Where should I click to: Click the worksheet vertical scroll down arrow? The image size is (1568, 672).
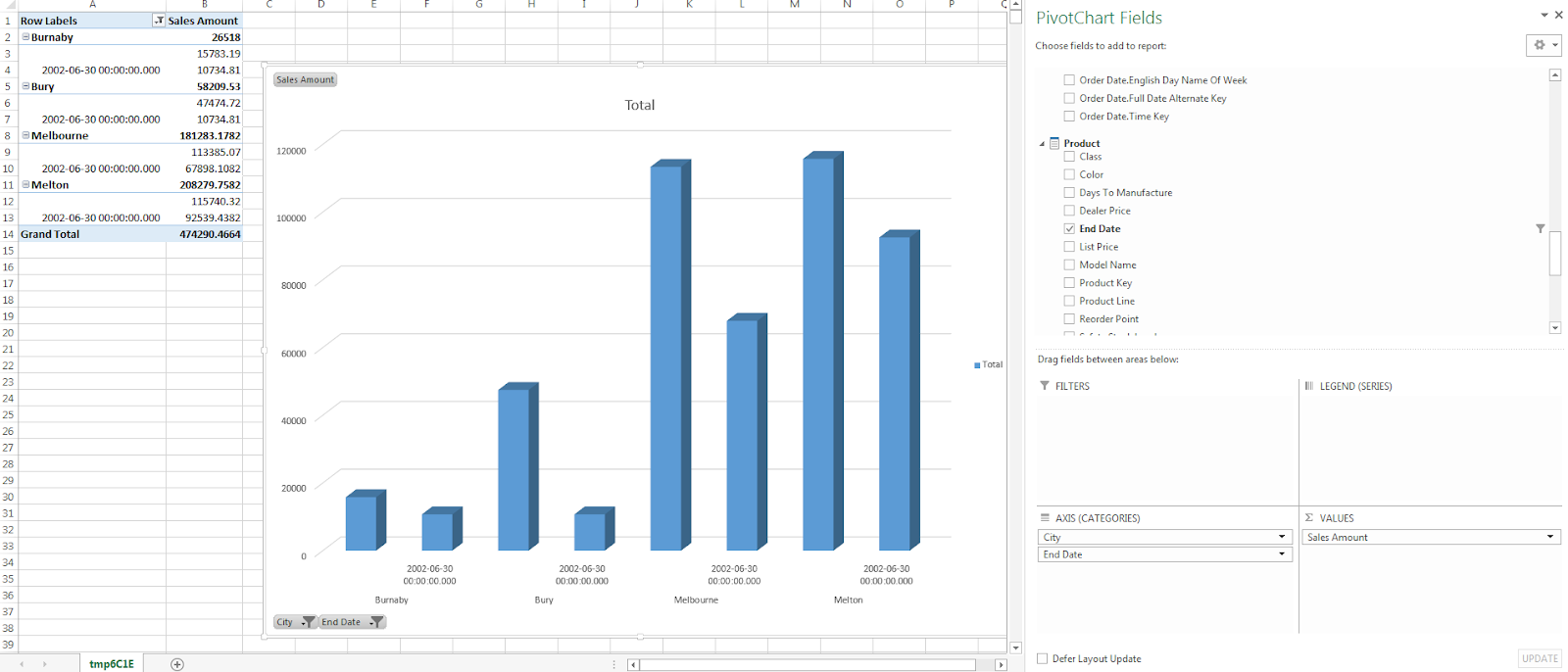(1015, 648)
